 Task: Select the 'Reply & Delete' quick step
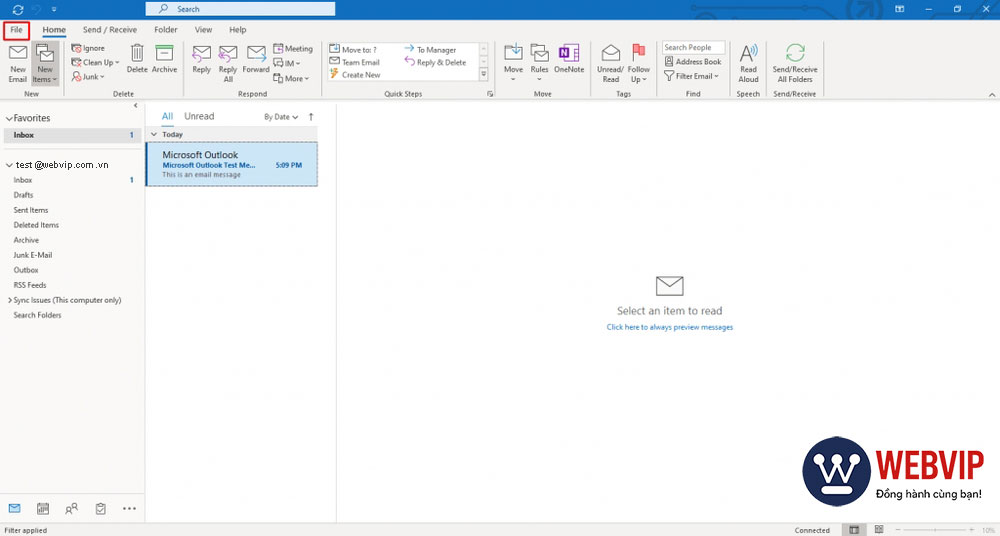click(436, 62)
